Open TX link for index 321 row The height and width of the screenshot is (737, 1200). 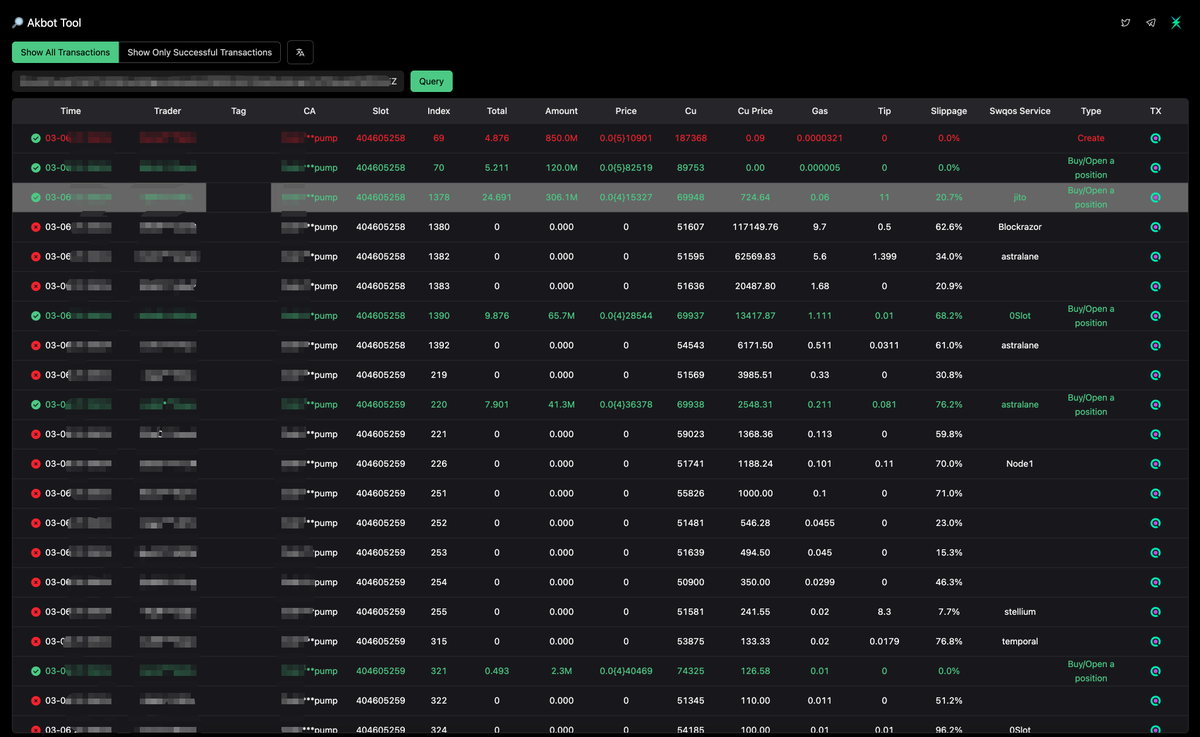point(1155,671)
